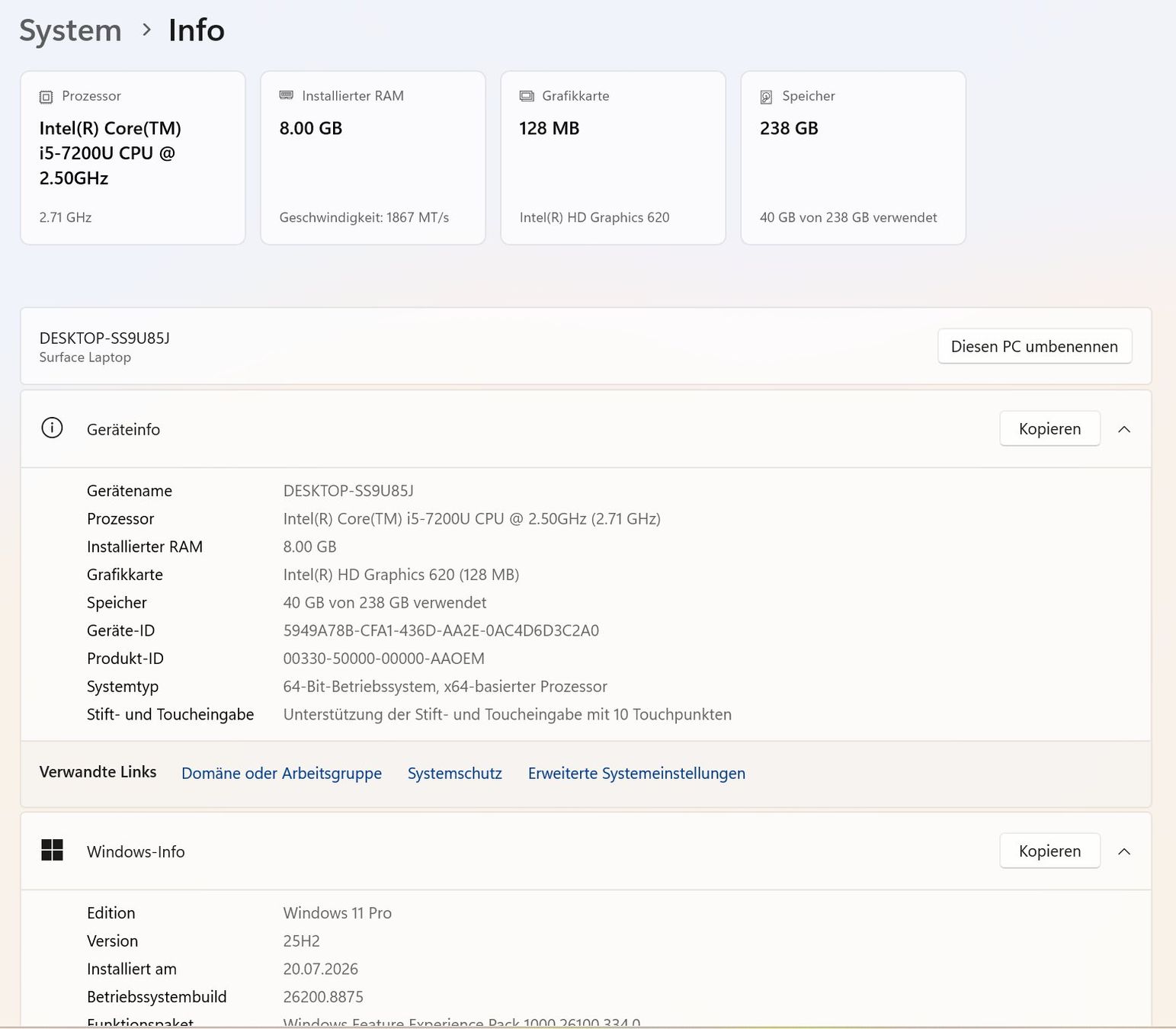Copy Geräteinfo details with Kopieren

pos(1049,428)
